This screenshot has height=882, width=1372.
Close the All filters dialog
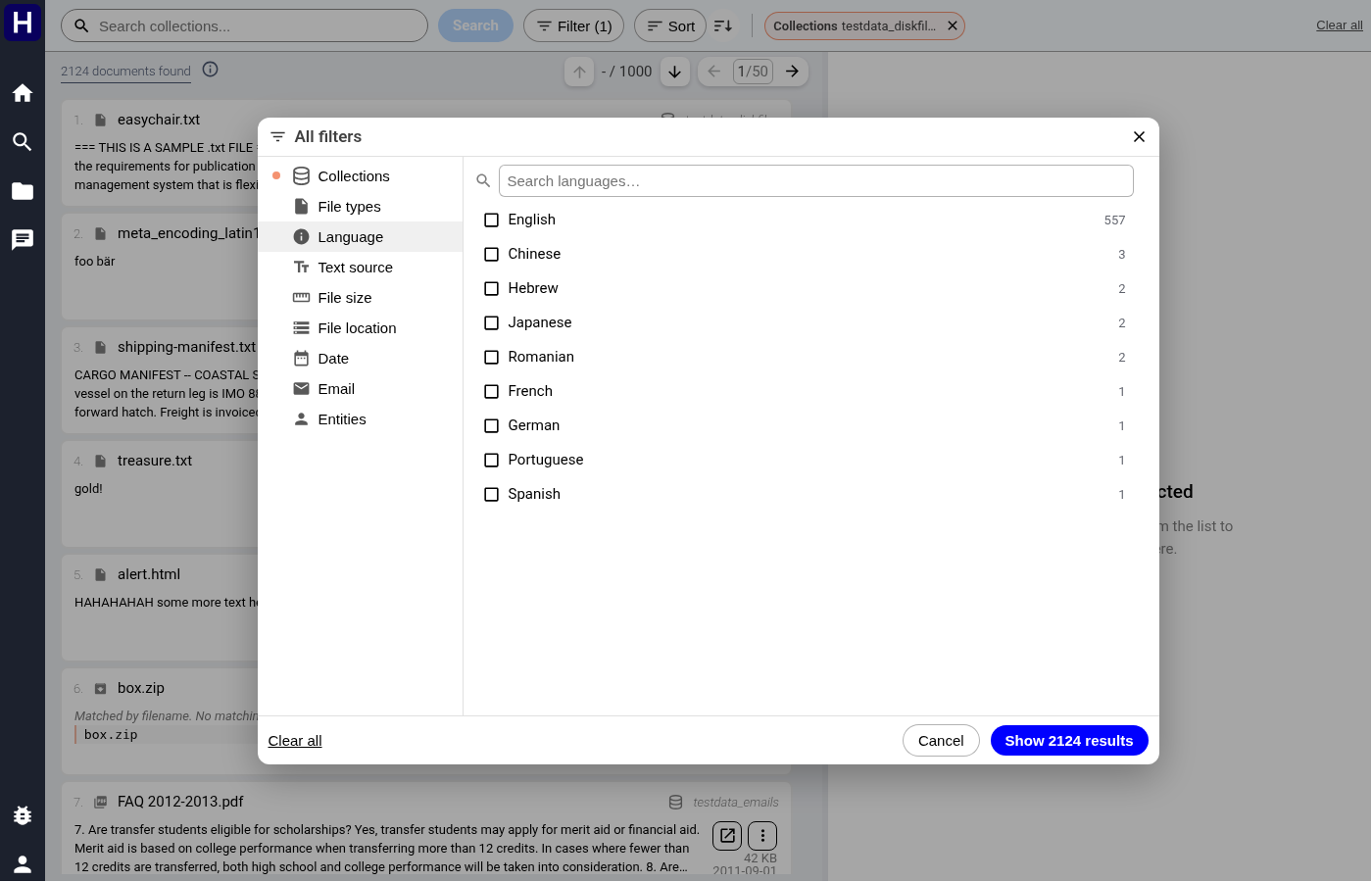[1139, 137]
